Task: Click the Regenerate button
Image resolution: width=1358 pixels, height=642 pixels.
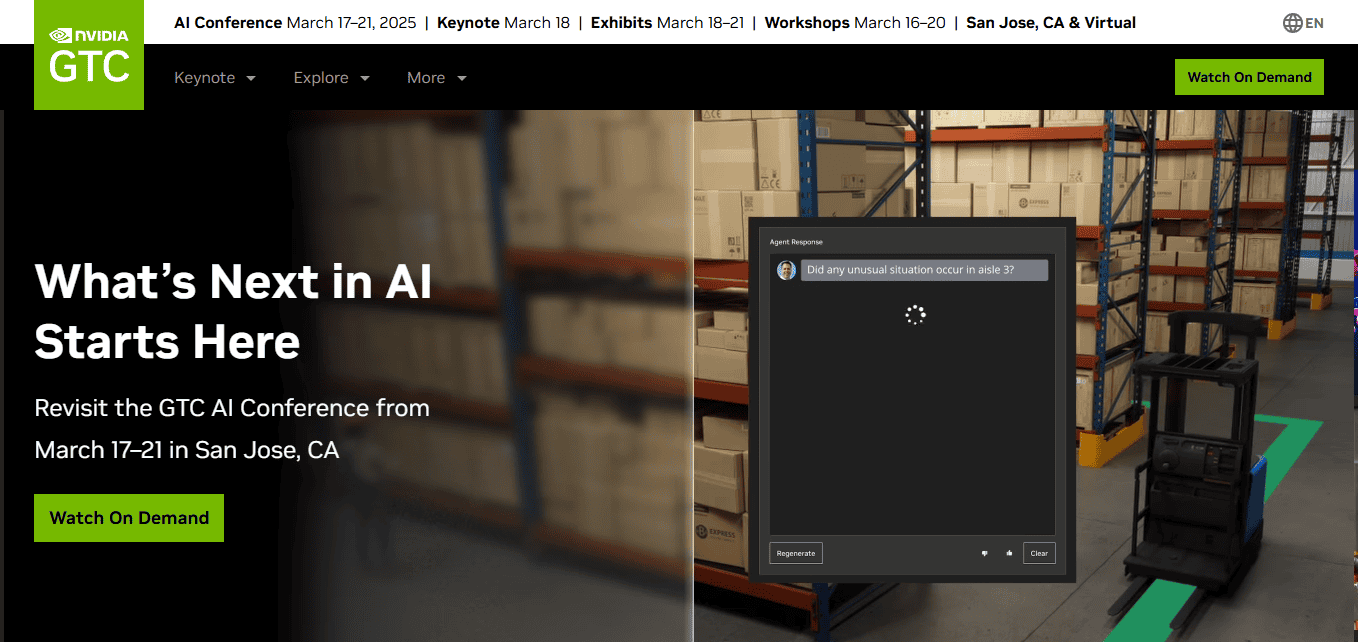Action: click(796, 553)
